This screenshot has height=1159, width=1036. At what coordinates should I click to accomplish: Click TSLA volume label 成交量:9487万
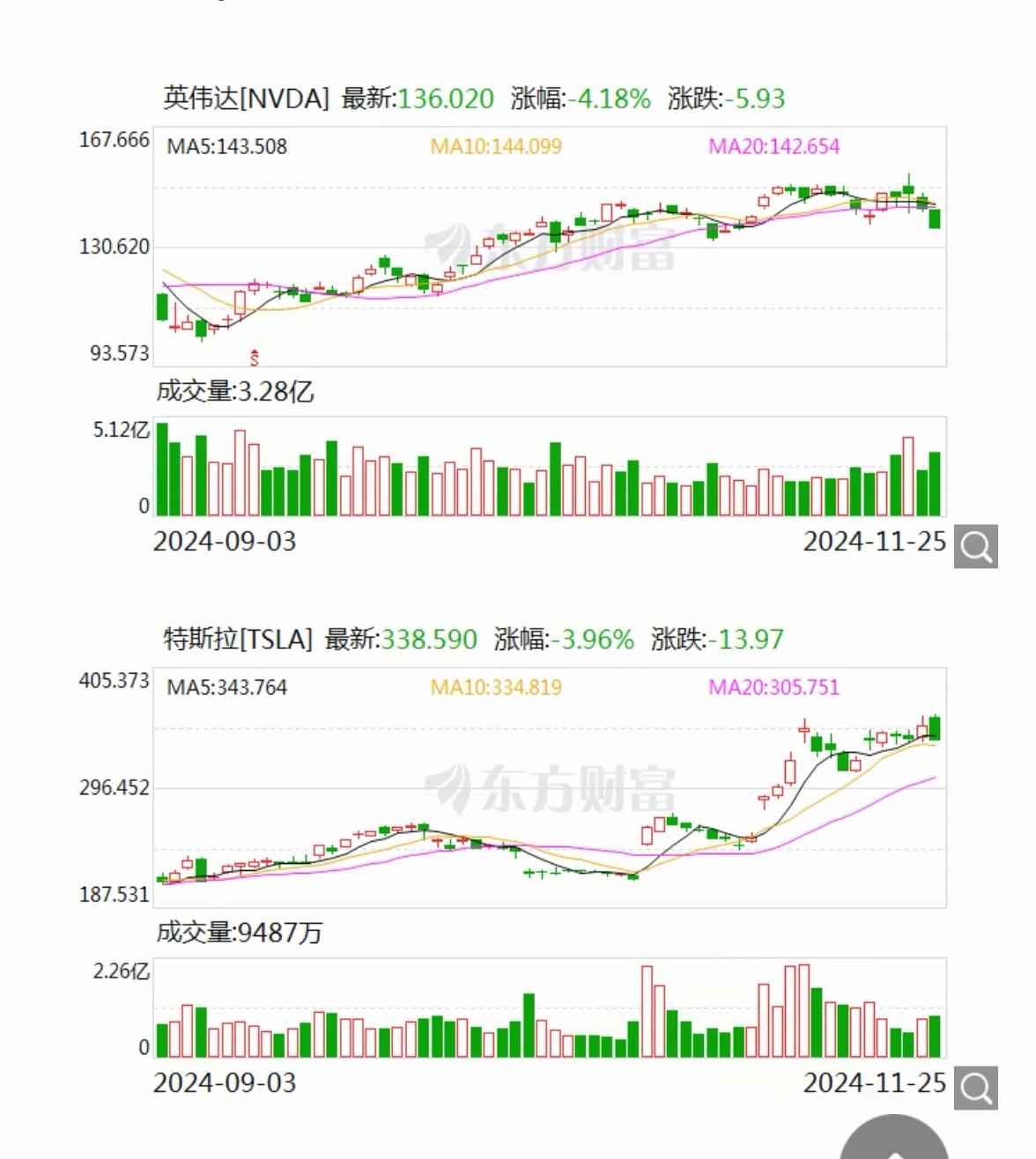(x=240, y=932)
